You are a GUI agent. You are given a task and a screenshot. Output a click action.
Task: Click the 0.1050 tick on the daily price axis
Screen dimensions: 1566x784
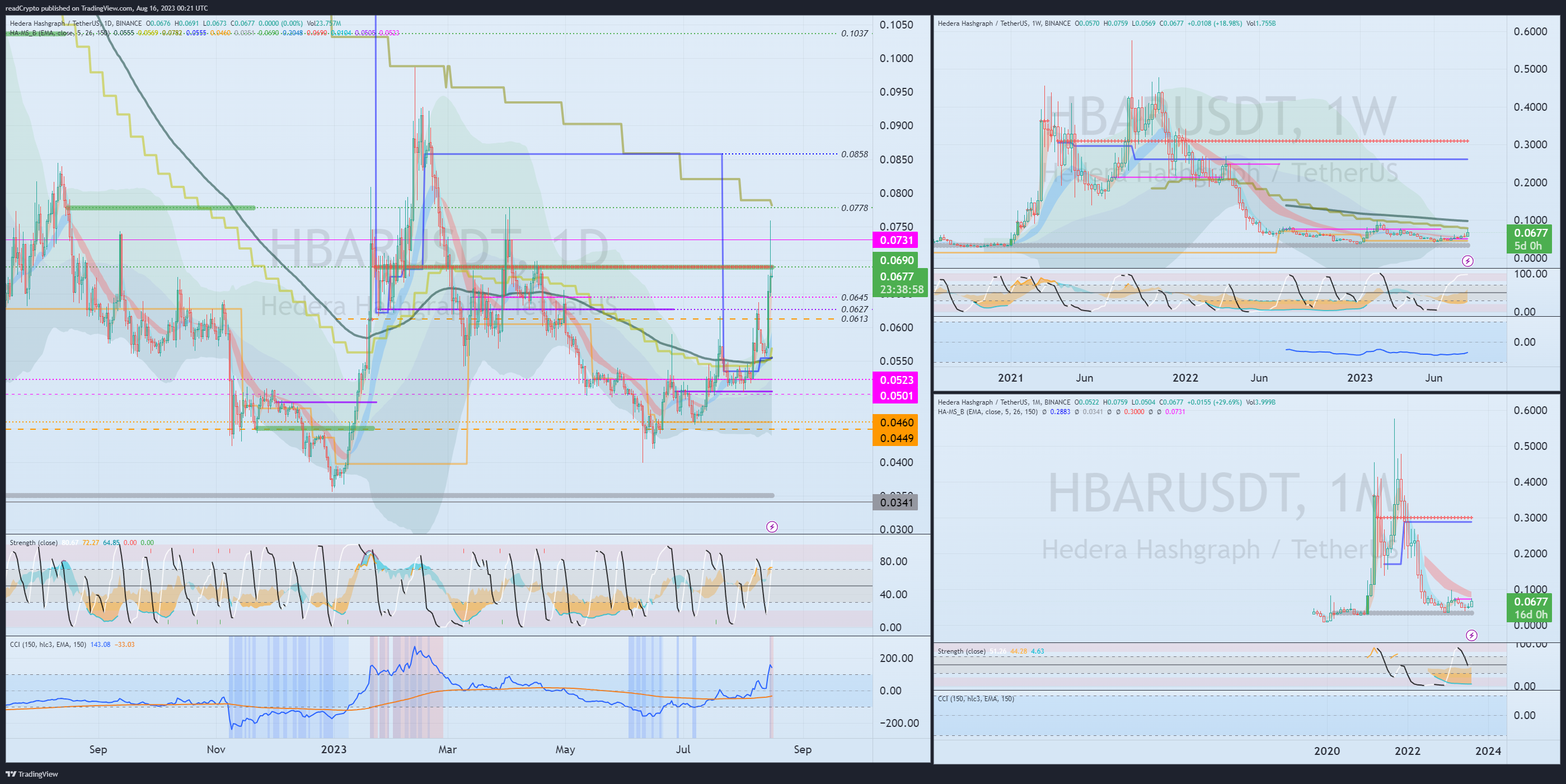click(x=896, y=25)
